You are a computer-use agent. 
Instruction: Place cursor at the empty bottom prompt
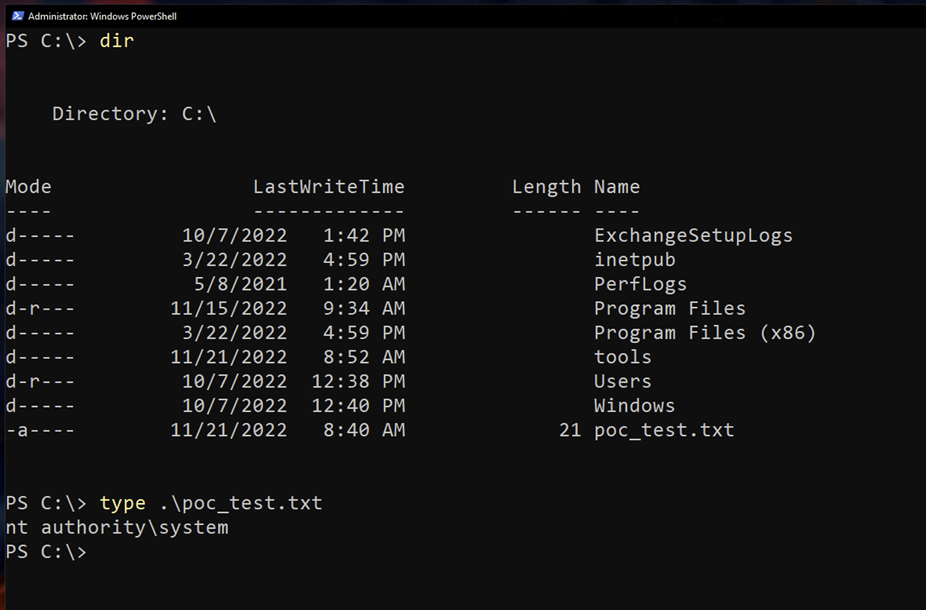point(94,552)
